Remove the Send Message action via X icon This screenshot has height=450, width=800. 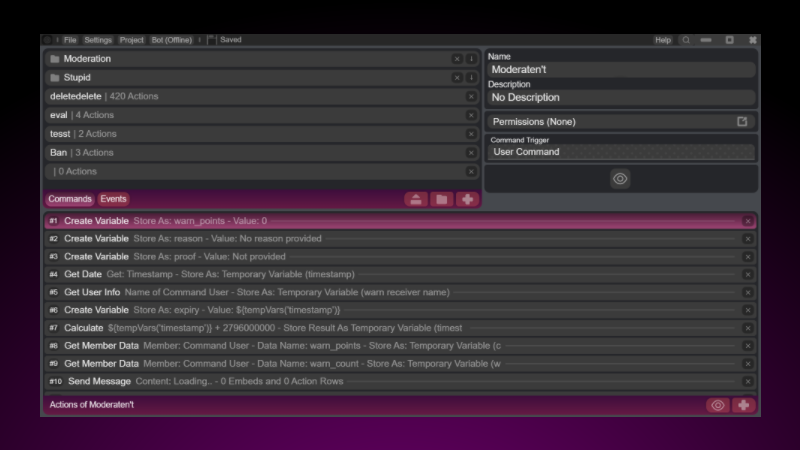[x=747, y=381]
